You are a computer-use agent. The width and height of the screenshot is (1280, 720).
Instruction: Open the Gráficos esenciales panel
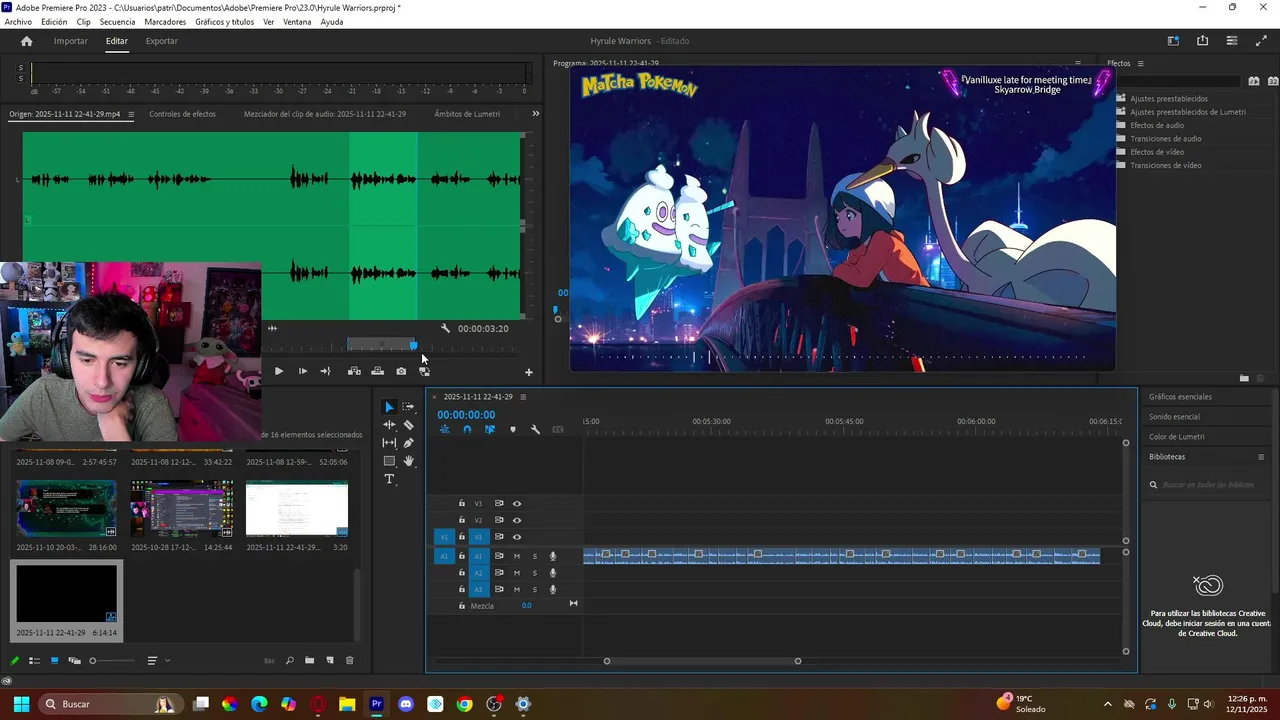coord(1180,397)
